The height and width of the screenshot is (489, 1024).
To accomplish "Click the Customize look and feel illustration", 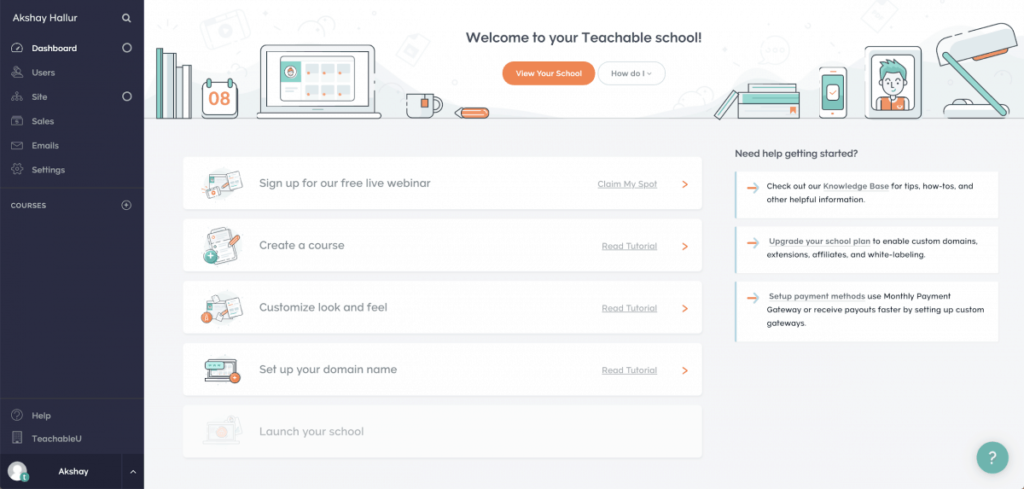I will point(222,308).
